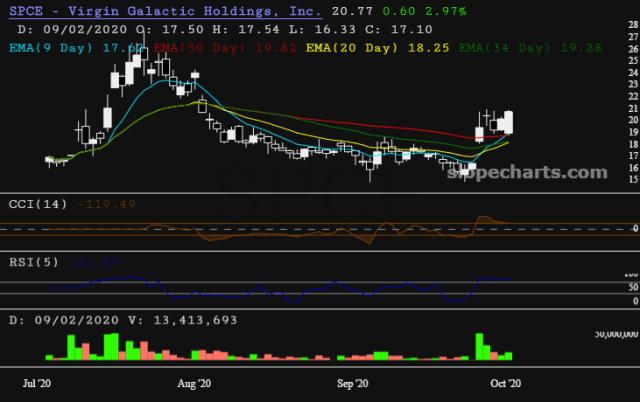Viewport: 640px width, 402px height.
Task: Click the last price 20.77 in header
Action: tap(352, 11)
